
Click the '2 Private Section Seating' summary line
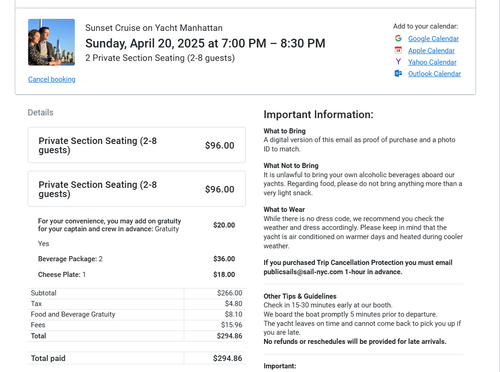click(160, 58)
